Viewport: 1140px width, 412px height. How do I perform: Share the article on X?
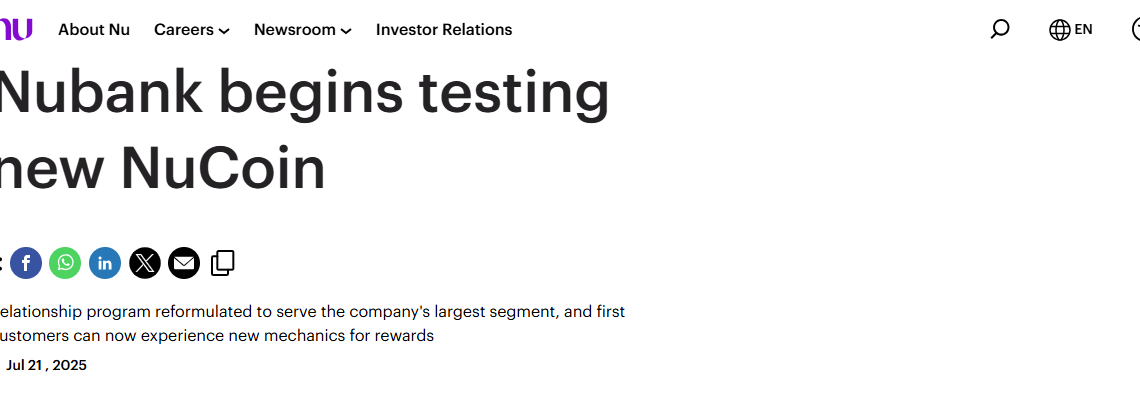(x=145, y=262)
